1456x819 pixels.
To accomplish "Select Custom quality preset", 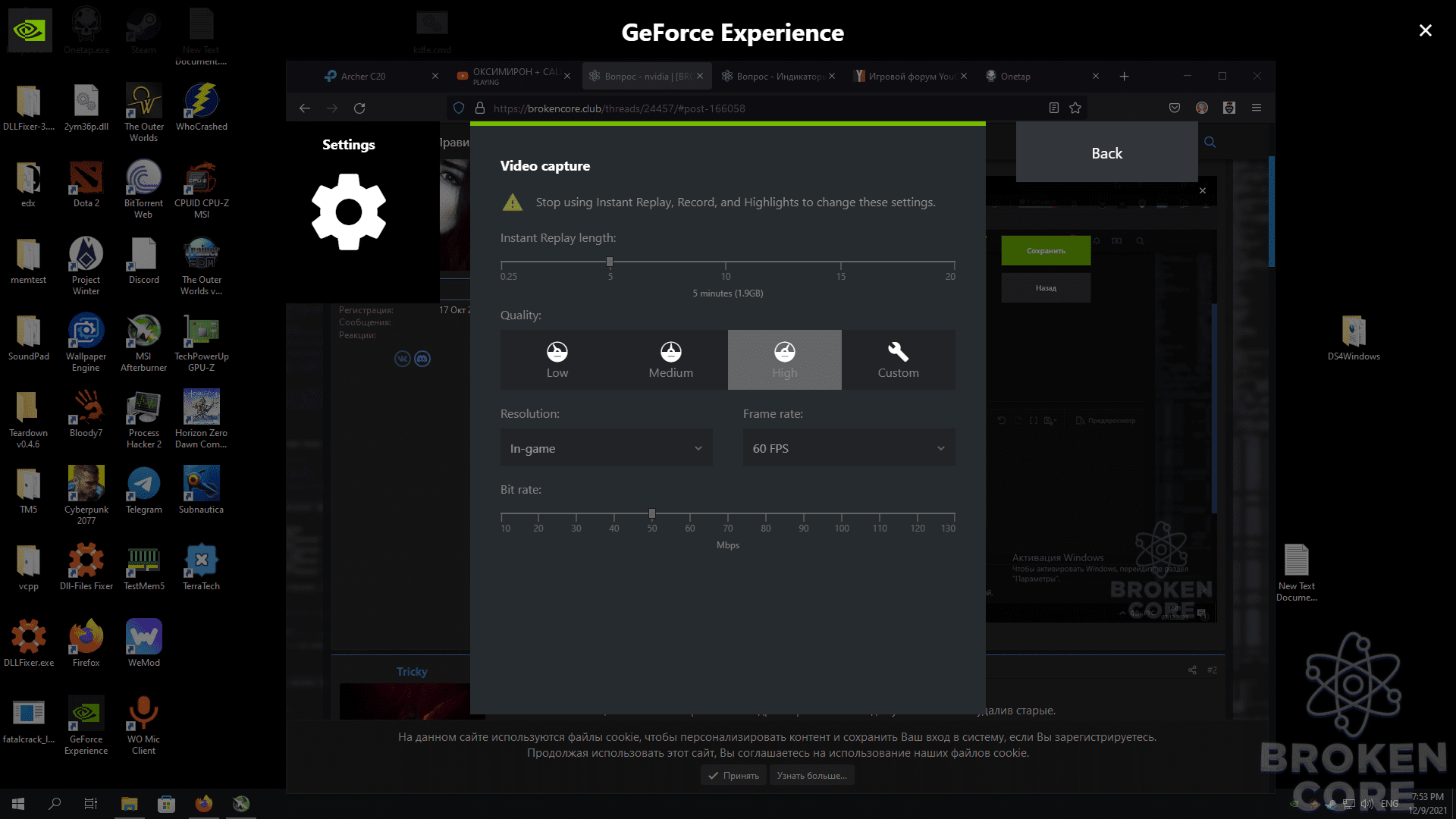I will click(x=899, y=359).
